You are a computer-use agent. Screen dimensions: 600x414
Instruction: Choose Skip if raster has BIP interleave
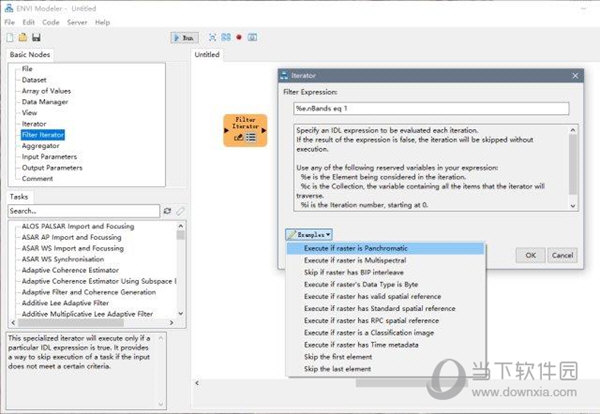tap(386, 272)
